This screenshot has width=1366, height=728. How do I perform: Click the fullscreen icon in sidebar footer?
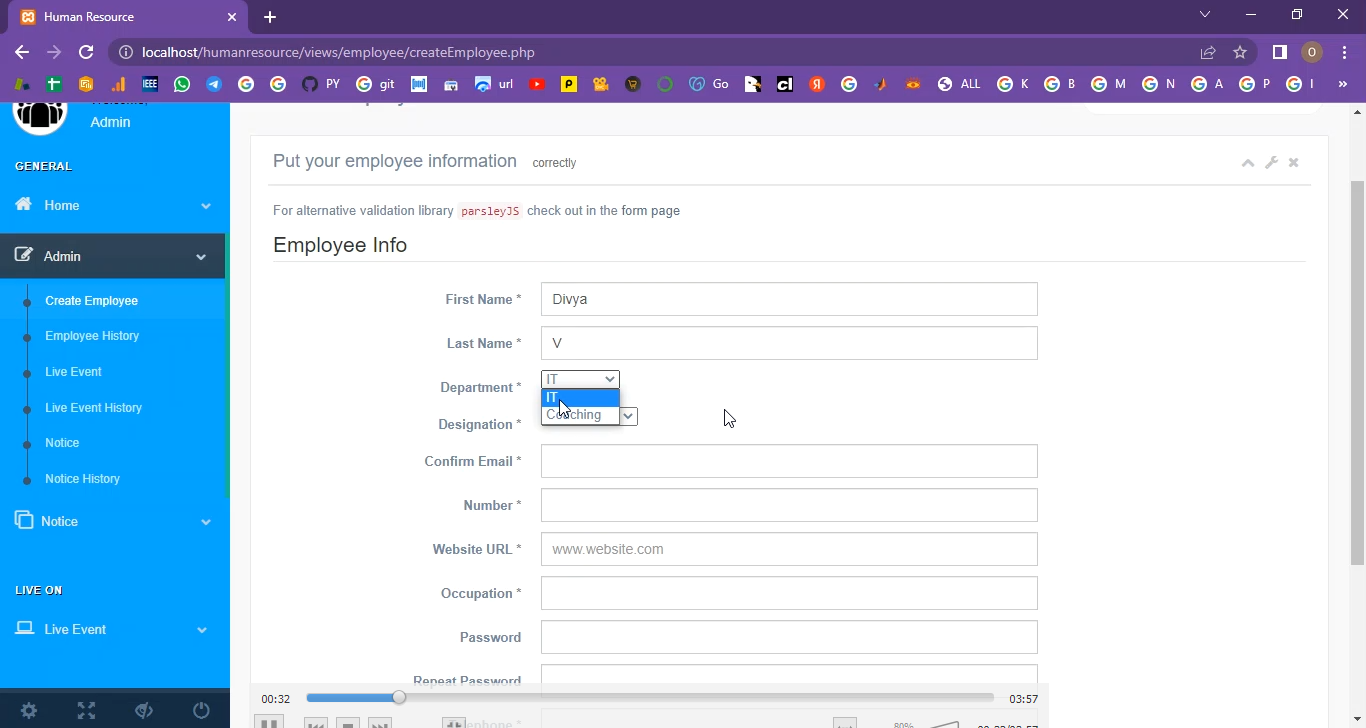[x=86, y=711]
